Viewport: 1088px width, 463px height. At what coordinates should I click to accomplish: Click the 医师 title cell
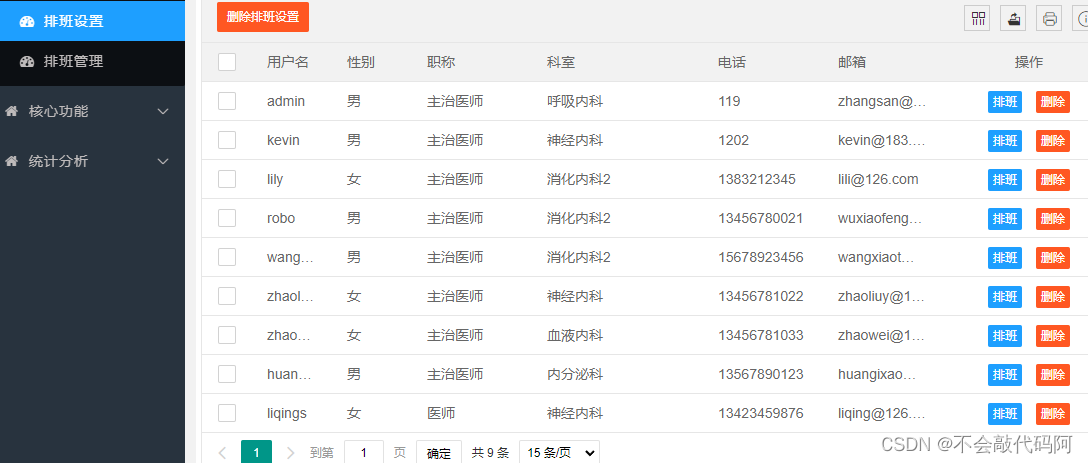441,414
